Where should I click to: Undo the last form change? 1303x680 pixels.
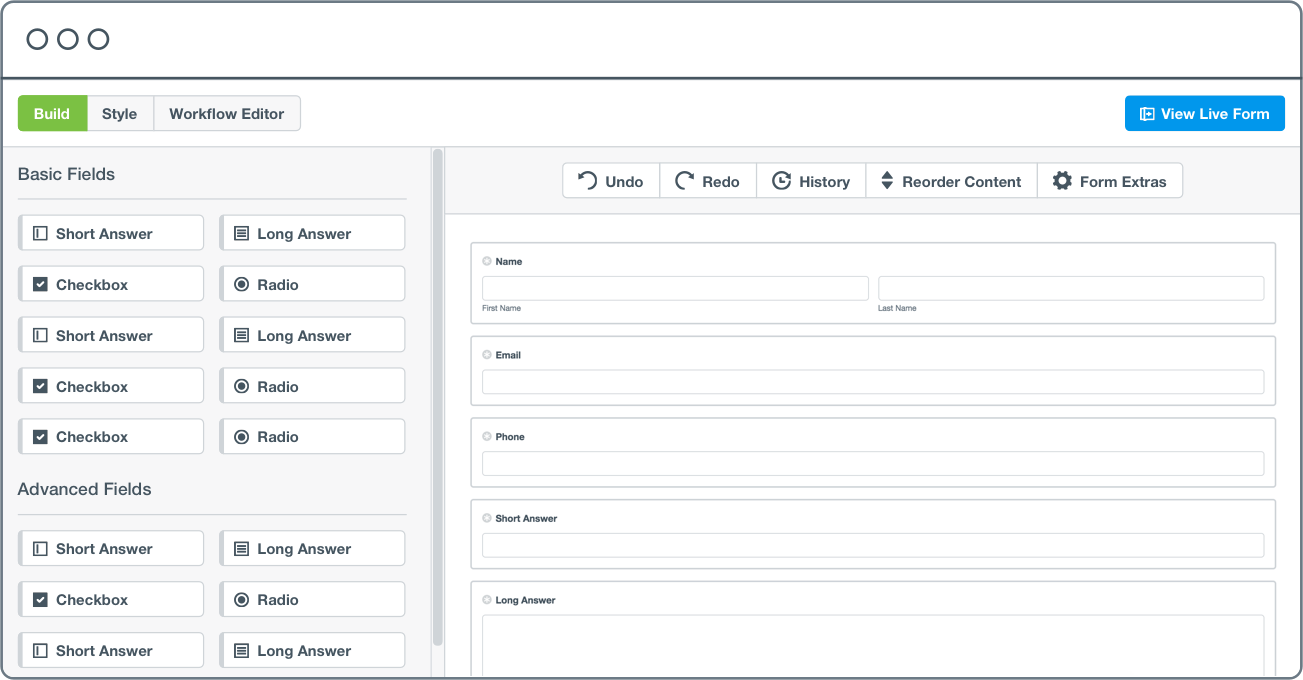pos(611,181)
